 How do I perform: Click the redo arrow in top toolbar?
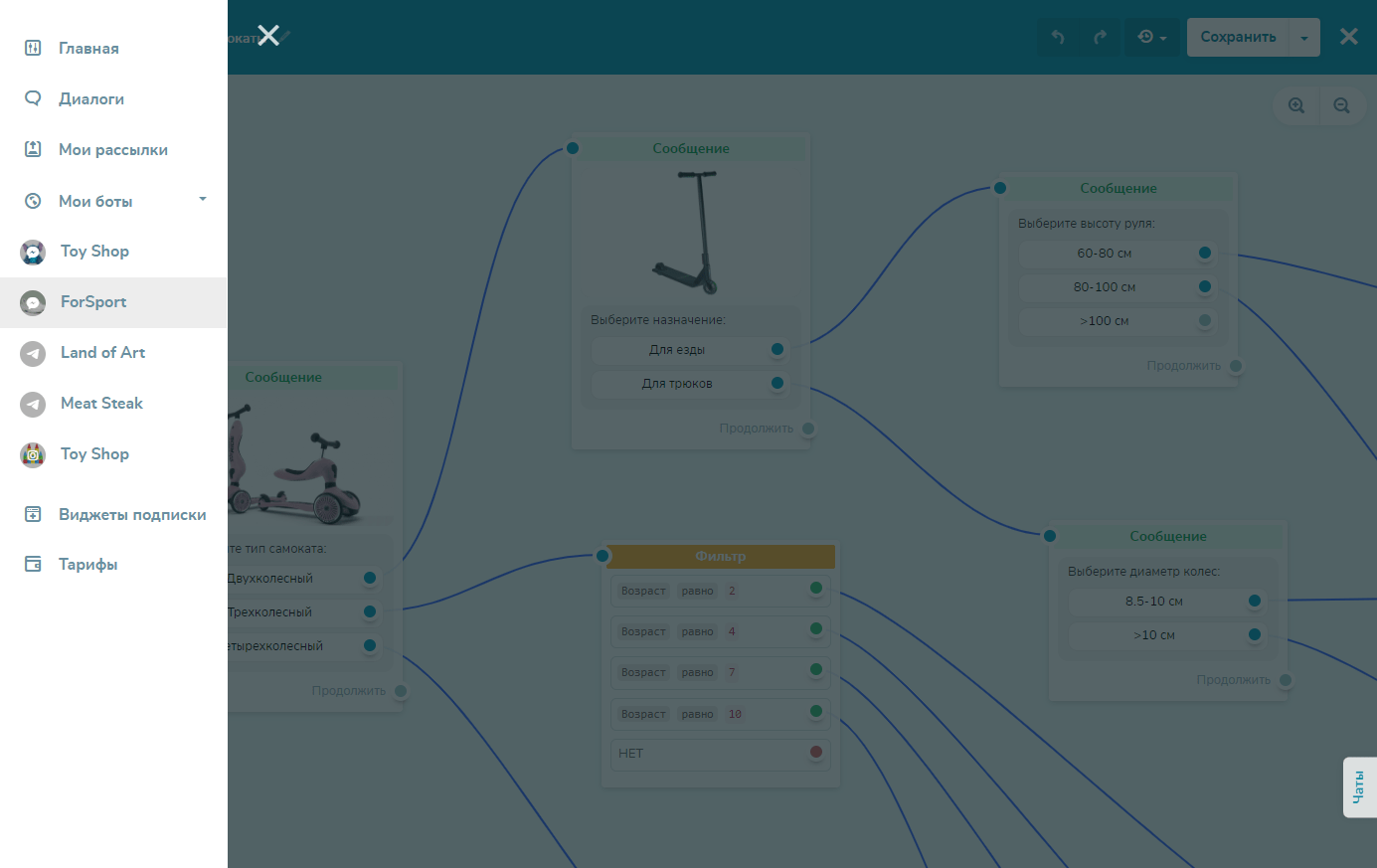click(1100, 37)
